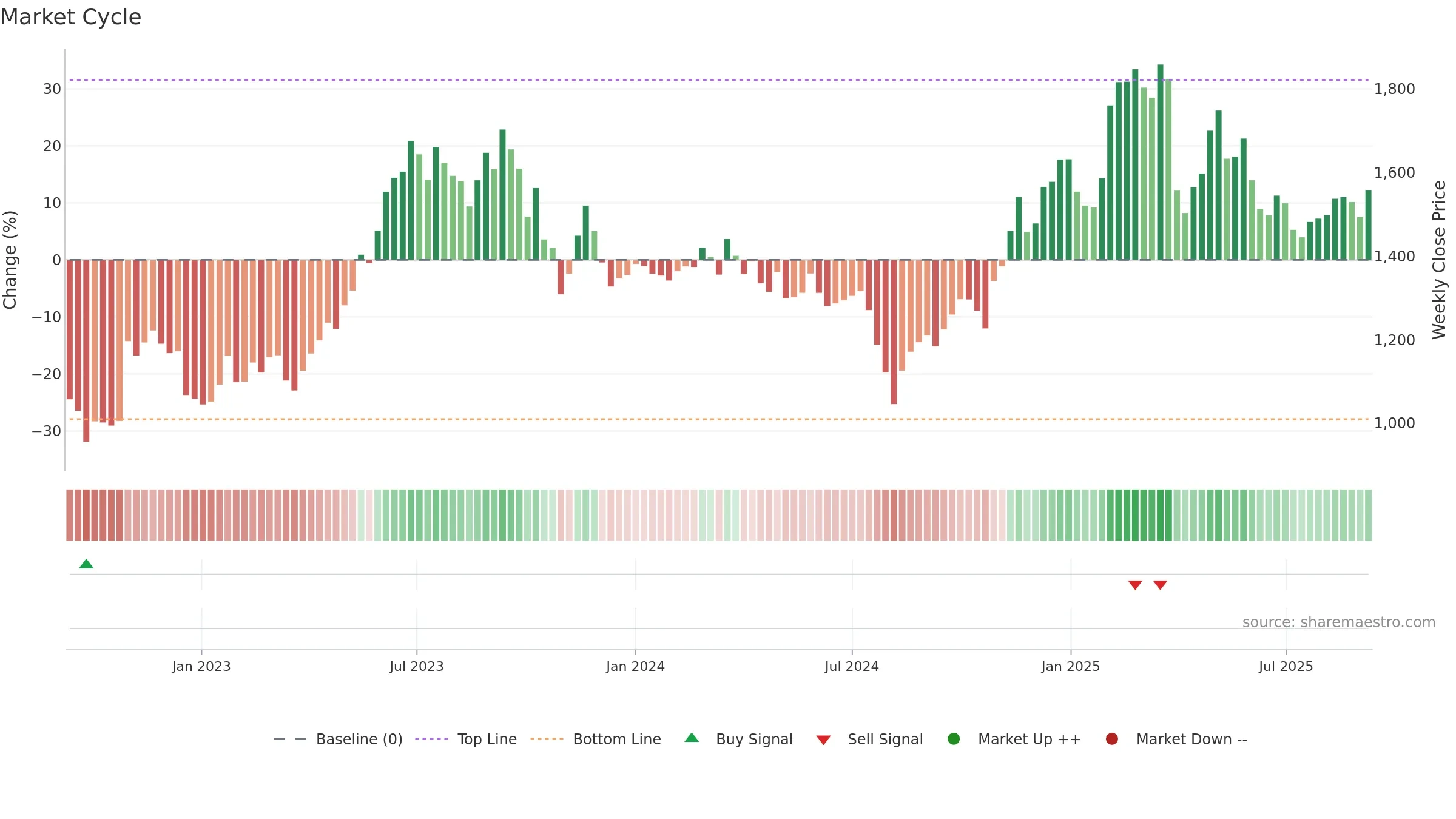Screen dimensions: 1456x819
Task: Click the darkest green heat strip cell
Action: [1160, 515]
